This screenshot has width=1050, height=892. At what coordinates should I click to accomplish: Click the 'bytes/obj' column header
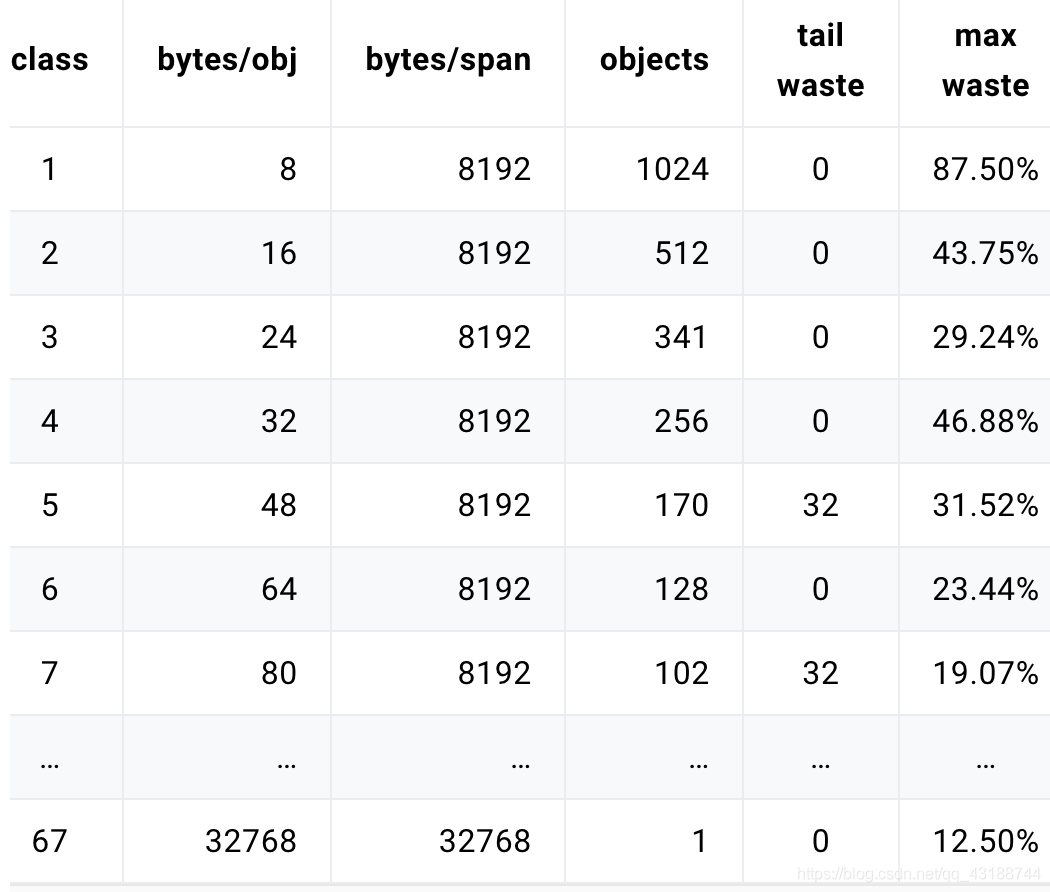[227, 60]
